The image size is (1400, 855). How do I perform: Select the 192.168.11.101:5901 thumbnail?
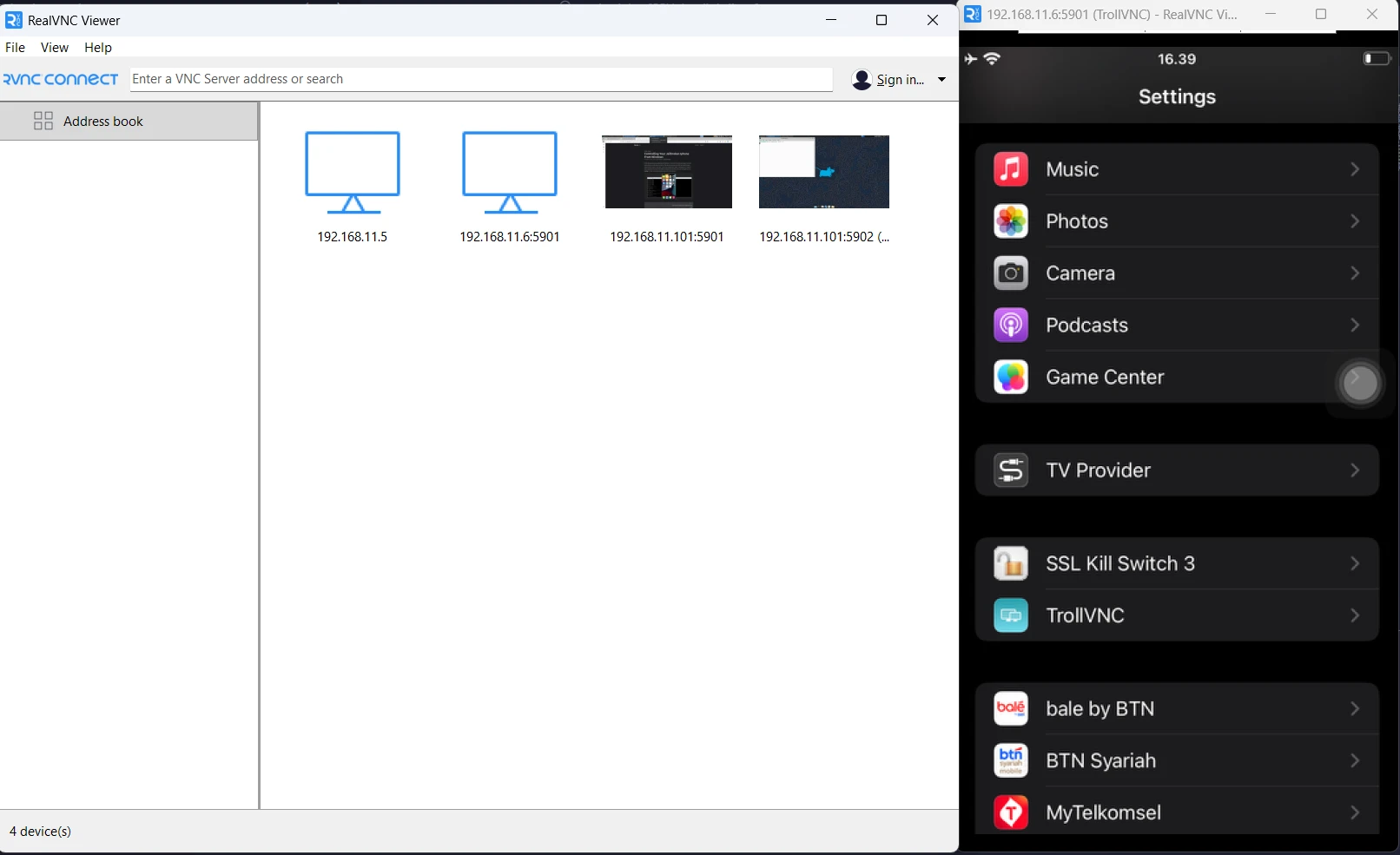coord(667,172)
